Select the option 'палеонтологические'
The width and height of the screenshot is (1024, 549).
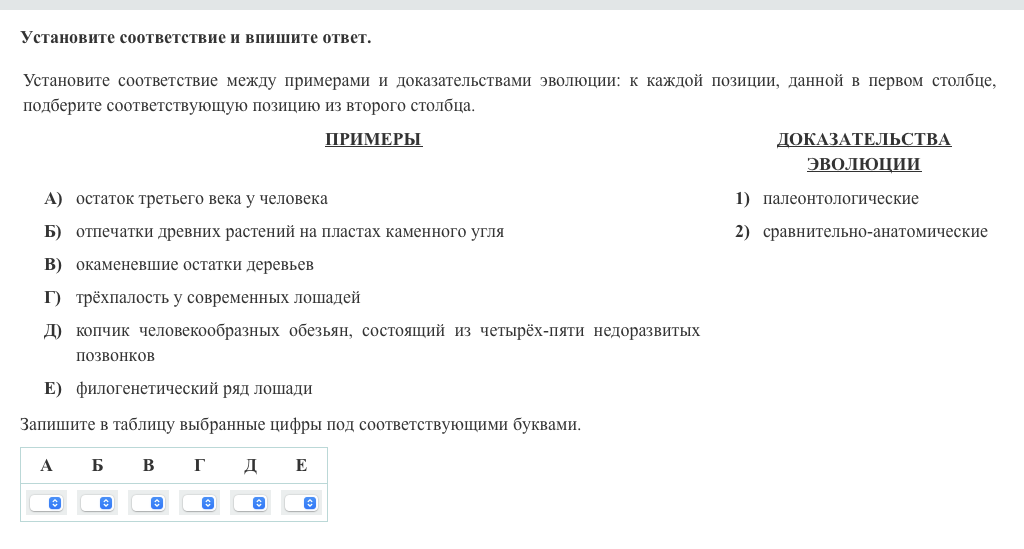pyautogui.click(x=840, y=199)
